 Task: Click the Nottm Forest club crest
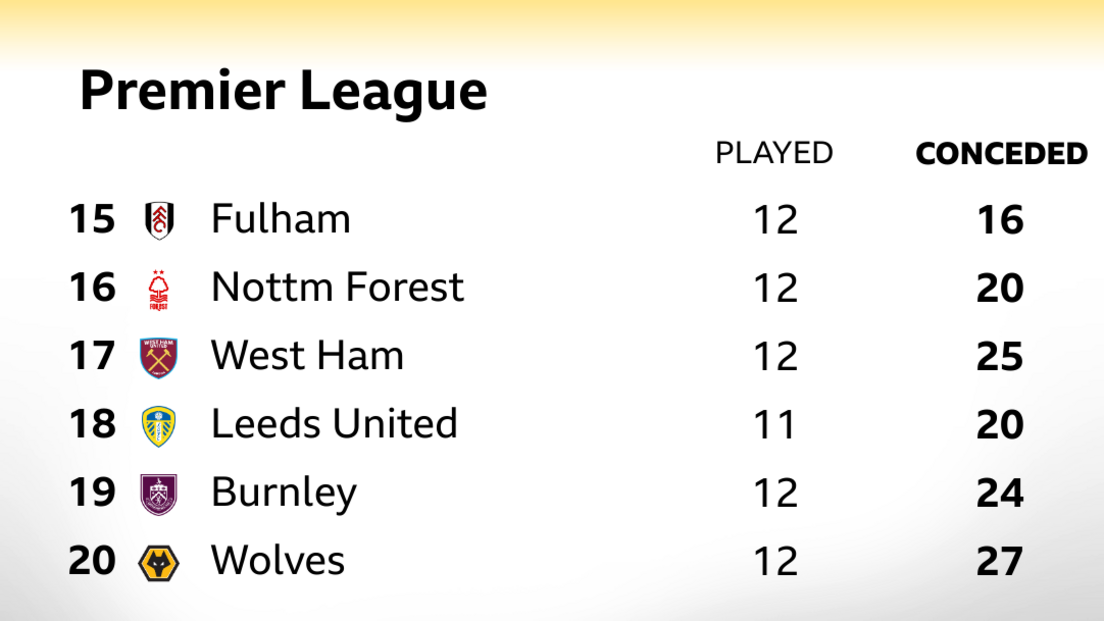coord(159,289)
